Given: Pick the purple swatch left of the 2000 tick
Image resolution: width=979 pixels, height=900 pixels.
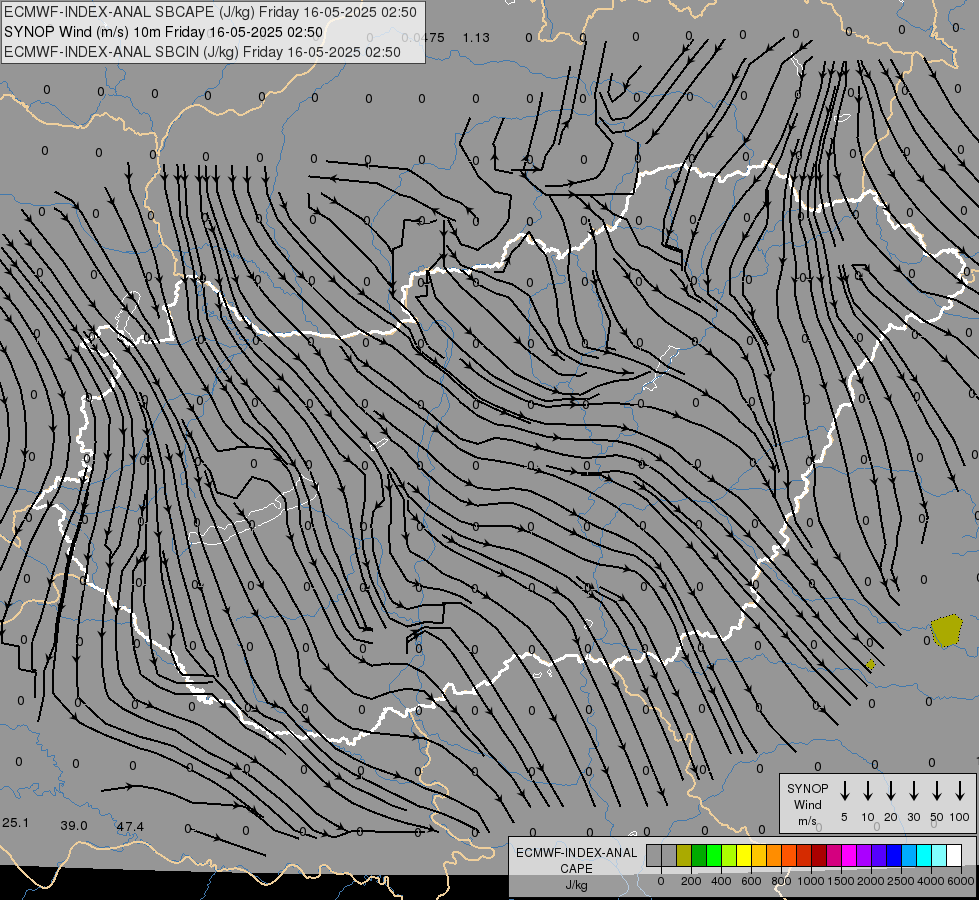Looking at the screenshot, I should point(864,855).
